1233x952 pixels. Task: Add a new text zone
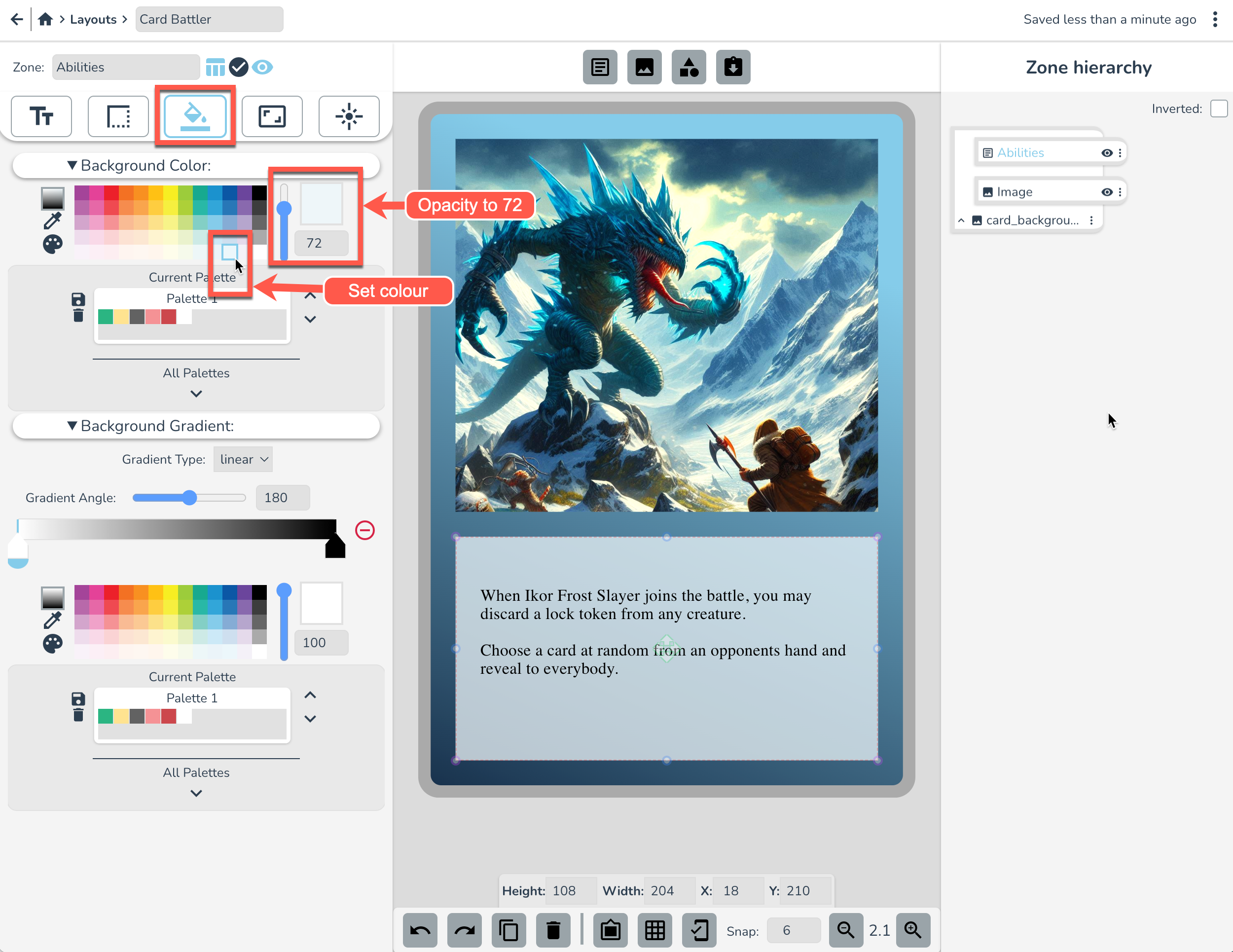tap(600, 67)
